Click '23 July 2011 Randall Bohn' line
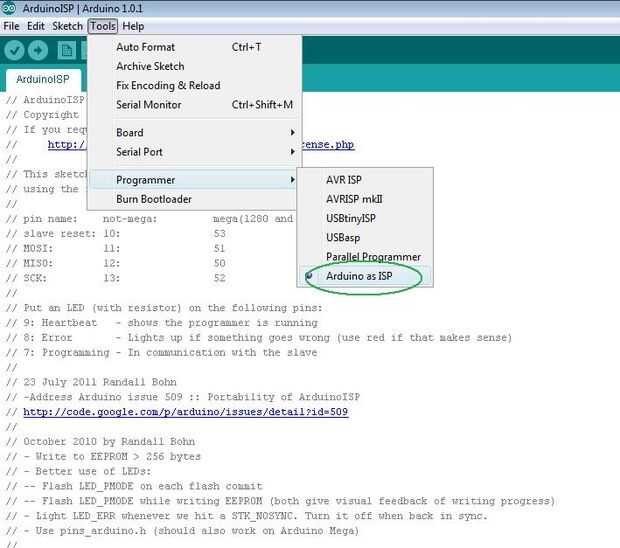 [x=91, y=382]
